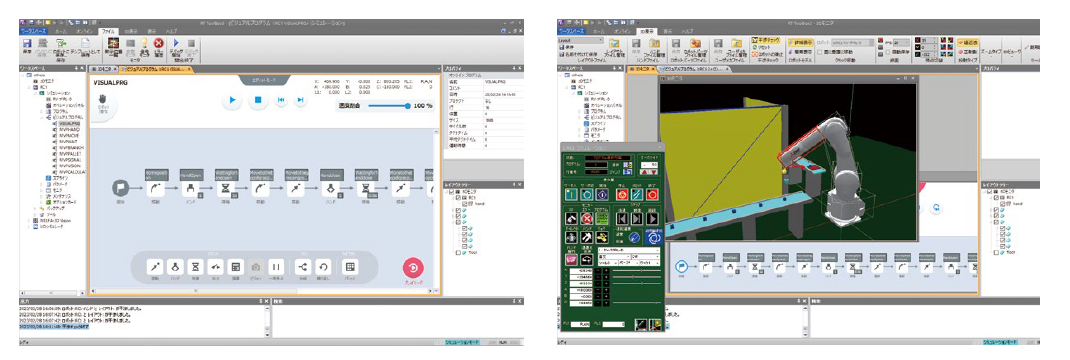Click ワークスペース button in left window
This screenshot has width=1070, height=360.
(33, 31)
